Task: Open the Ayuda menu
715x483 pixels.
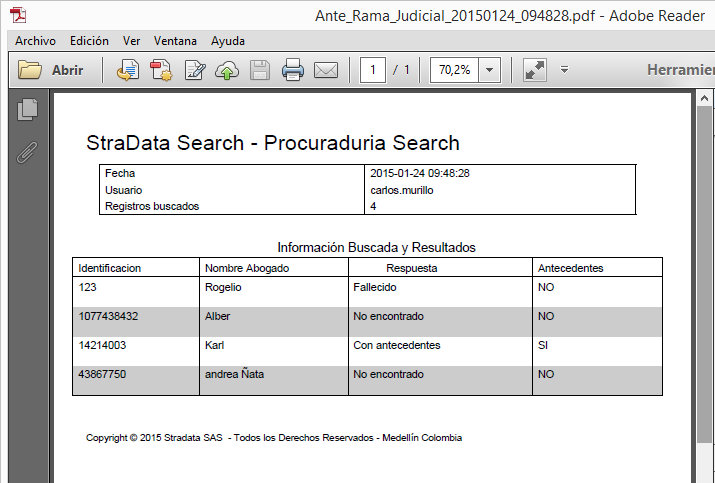Action: click(x=228, y=41)
